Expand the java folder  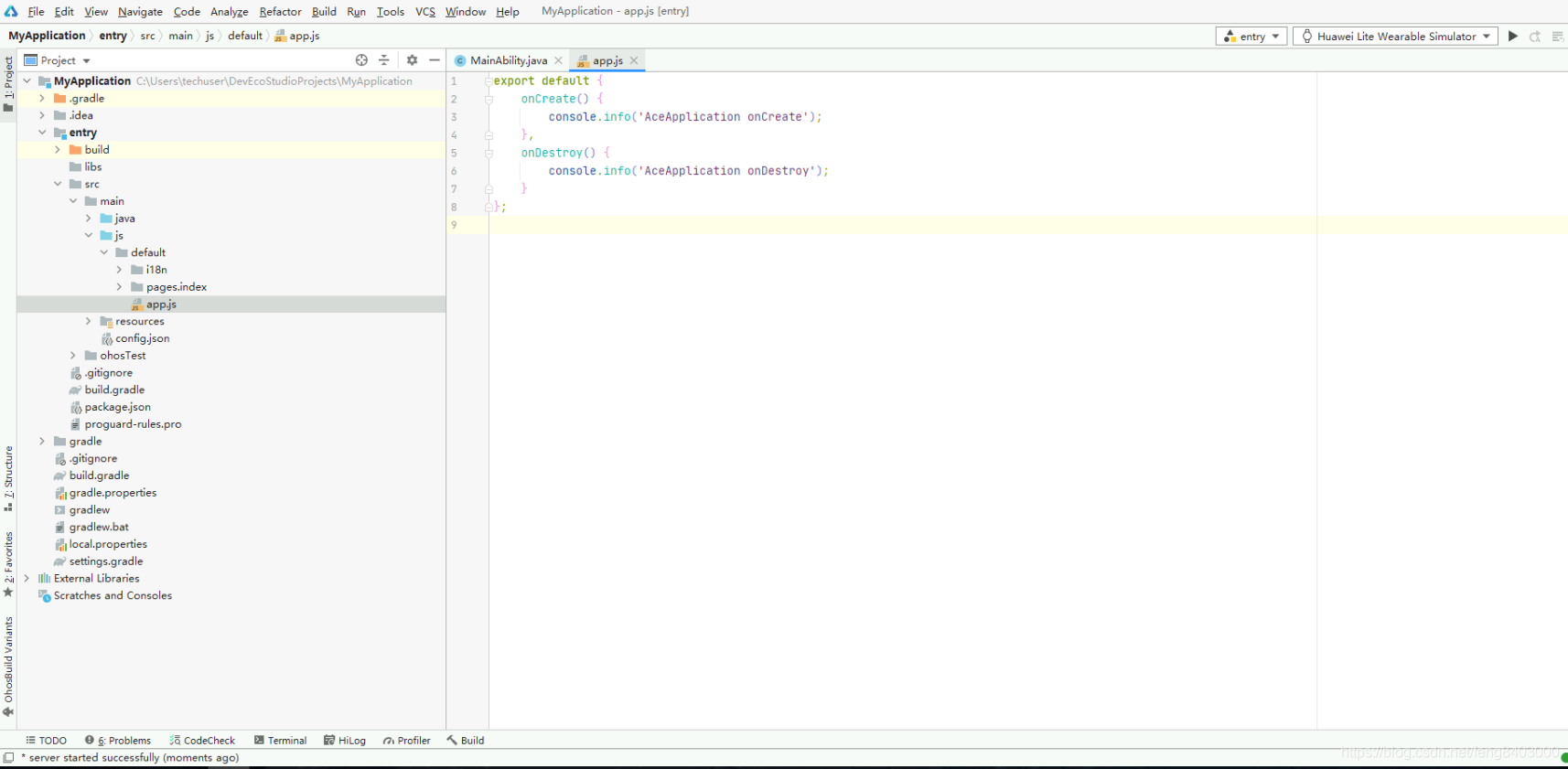pos(89,219)
